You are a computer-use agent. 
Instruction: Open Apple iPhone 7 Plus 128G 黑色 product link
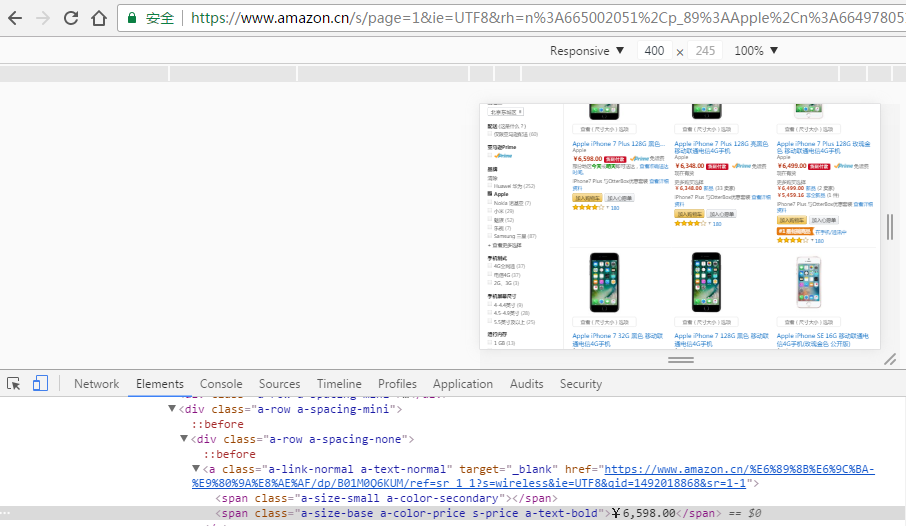[618, 143]
